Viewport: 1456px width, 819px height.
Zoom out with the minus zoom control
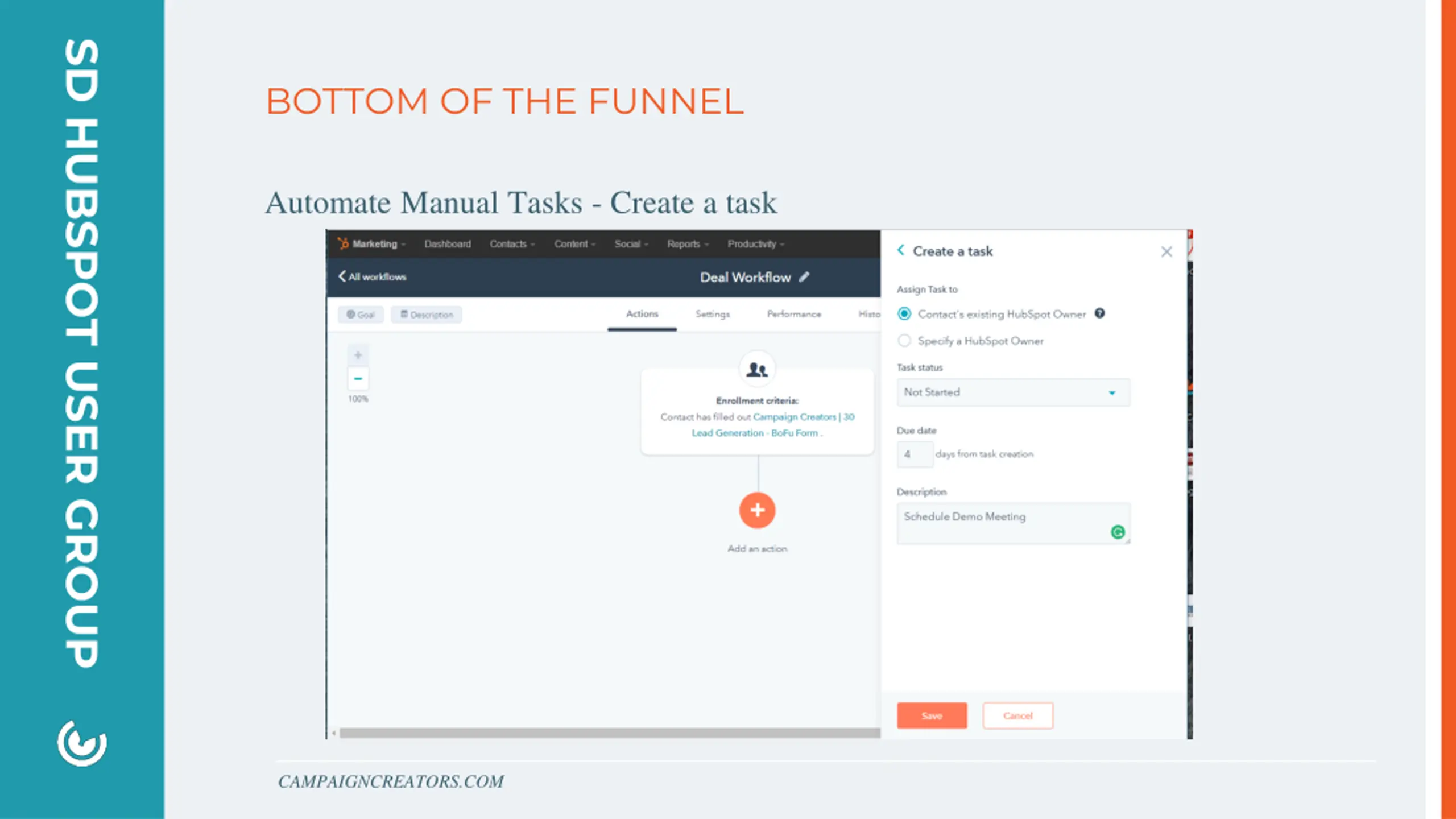coord(358,378)
